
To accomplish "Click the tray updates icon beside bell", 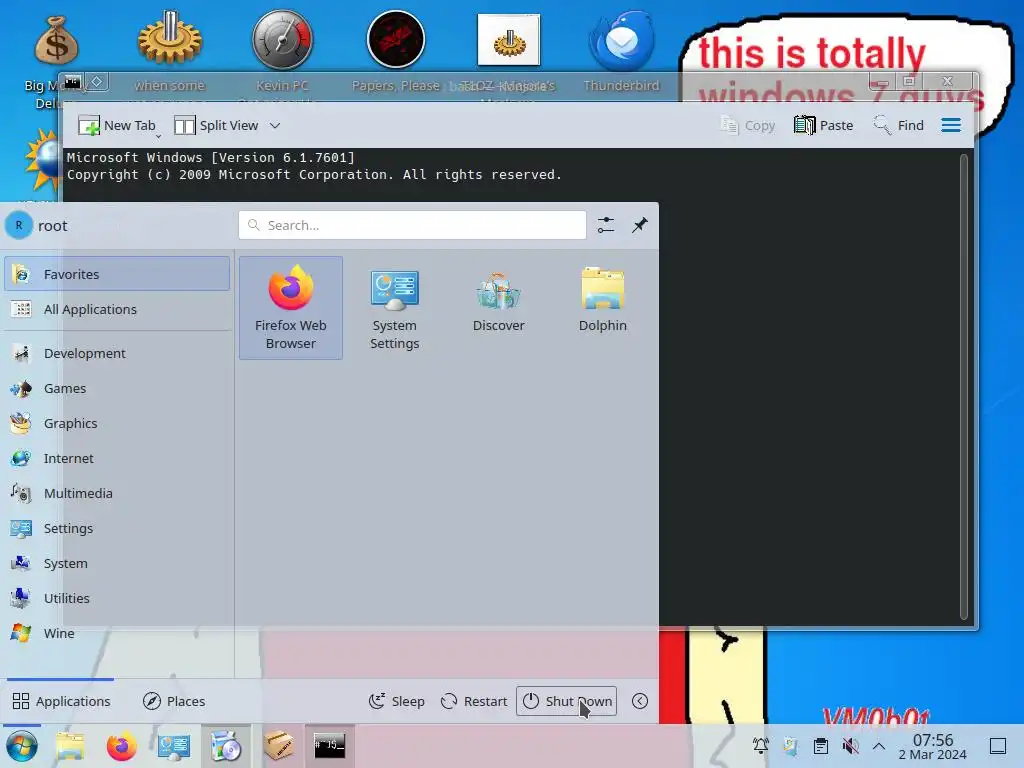I will (x=790, y=746).
